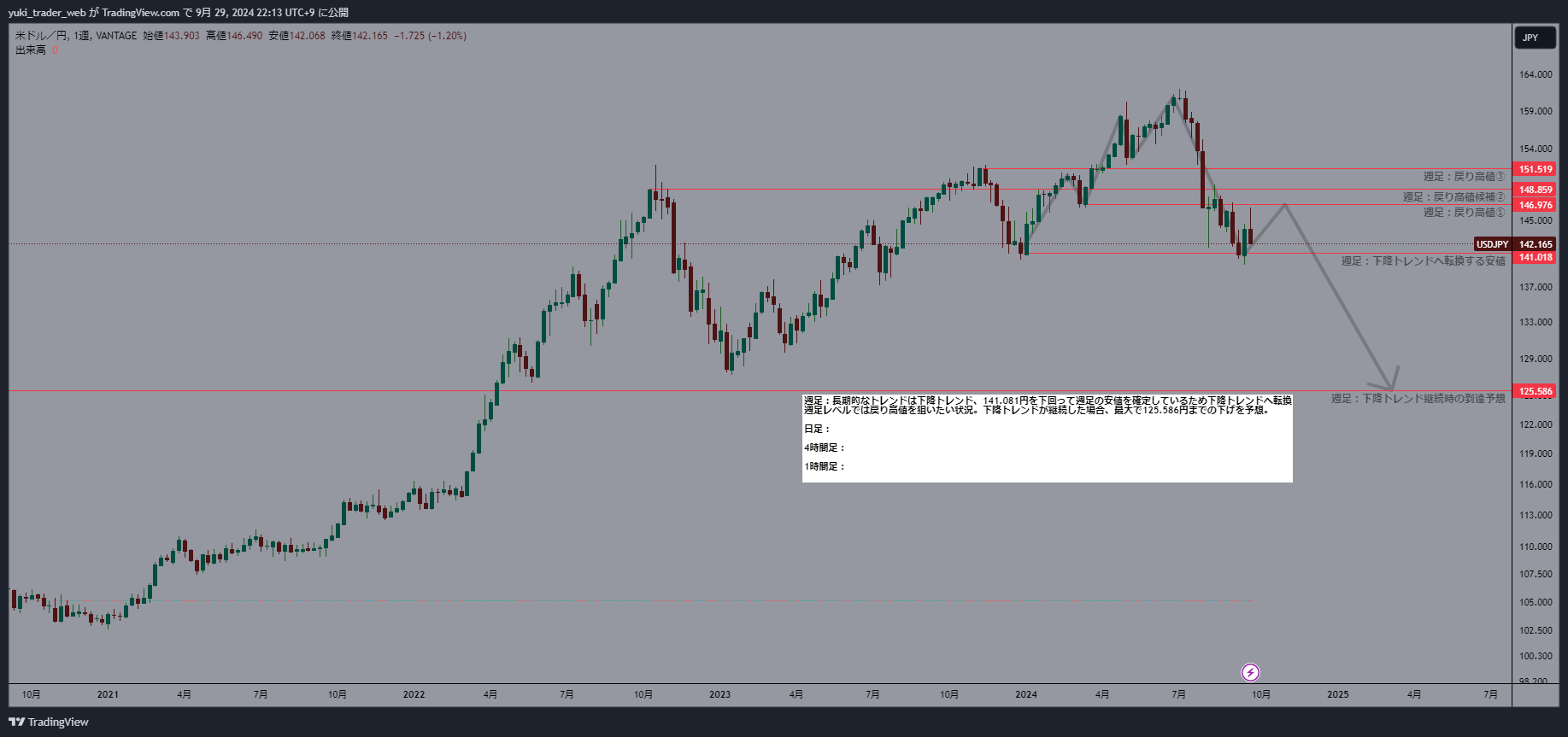Click the 125.586 target price label
The image size is (1568, 737).
tap(1535, 391)
